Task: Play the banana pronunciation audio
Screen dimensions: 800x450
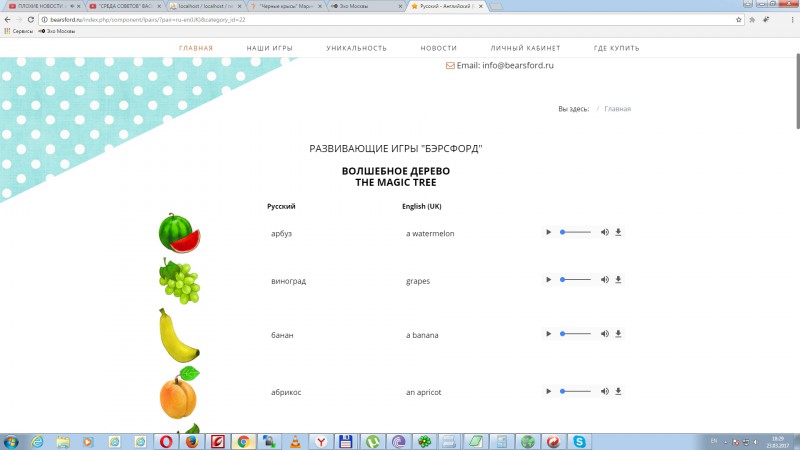Action: tap(548, 334)
